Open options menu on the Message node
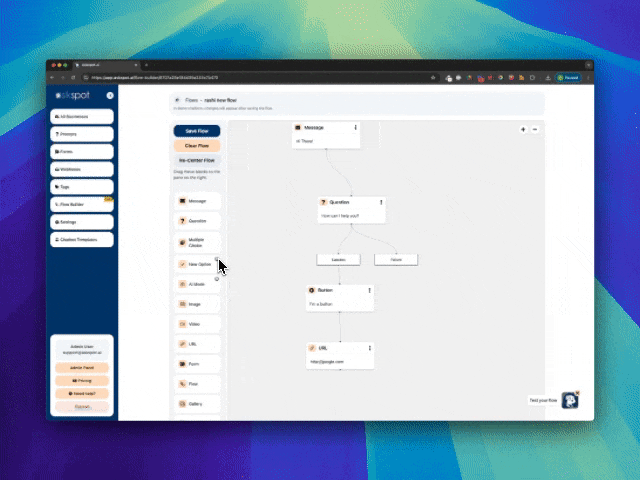Viewport: 640px width, 480px height. click(x=356, y=128)
